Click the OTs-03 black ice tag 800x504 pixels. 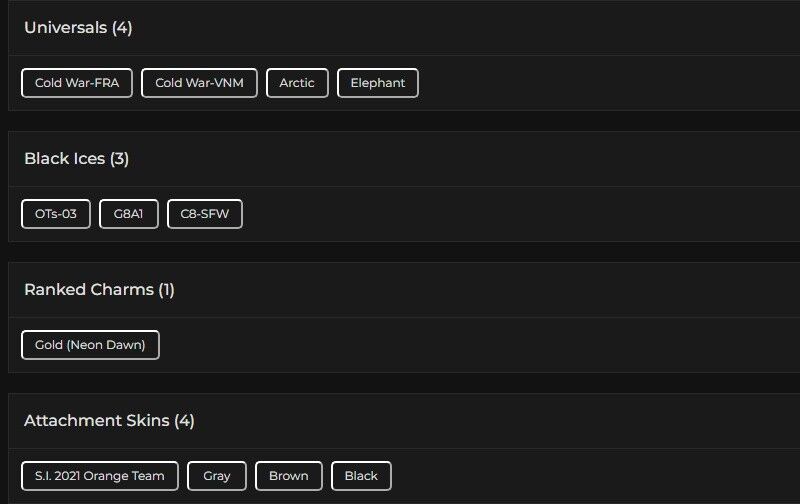coord(56,214)
